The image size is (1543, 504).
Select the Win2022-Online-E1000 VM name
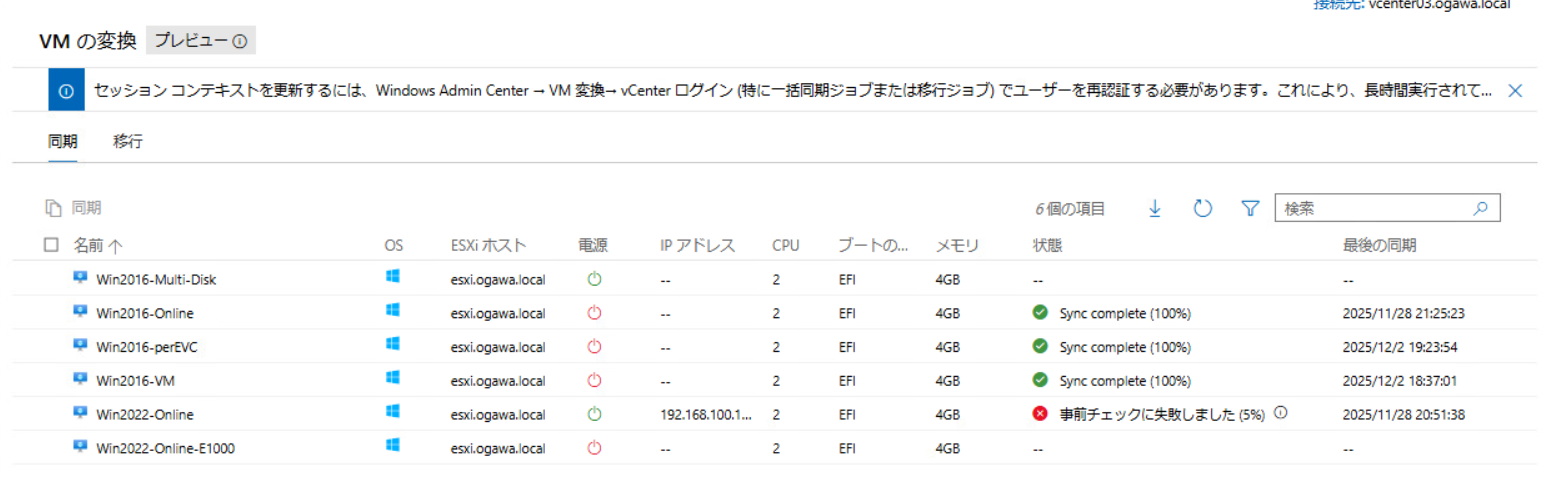pos(165,448)
